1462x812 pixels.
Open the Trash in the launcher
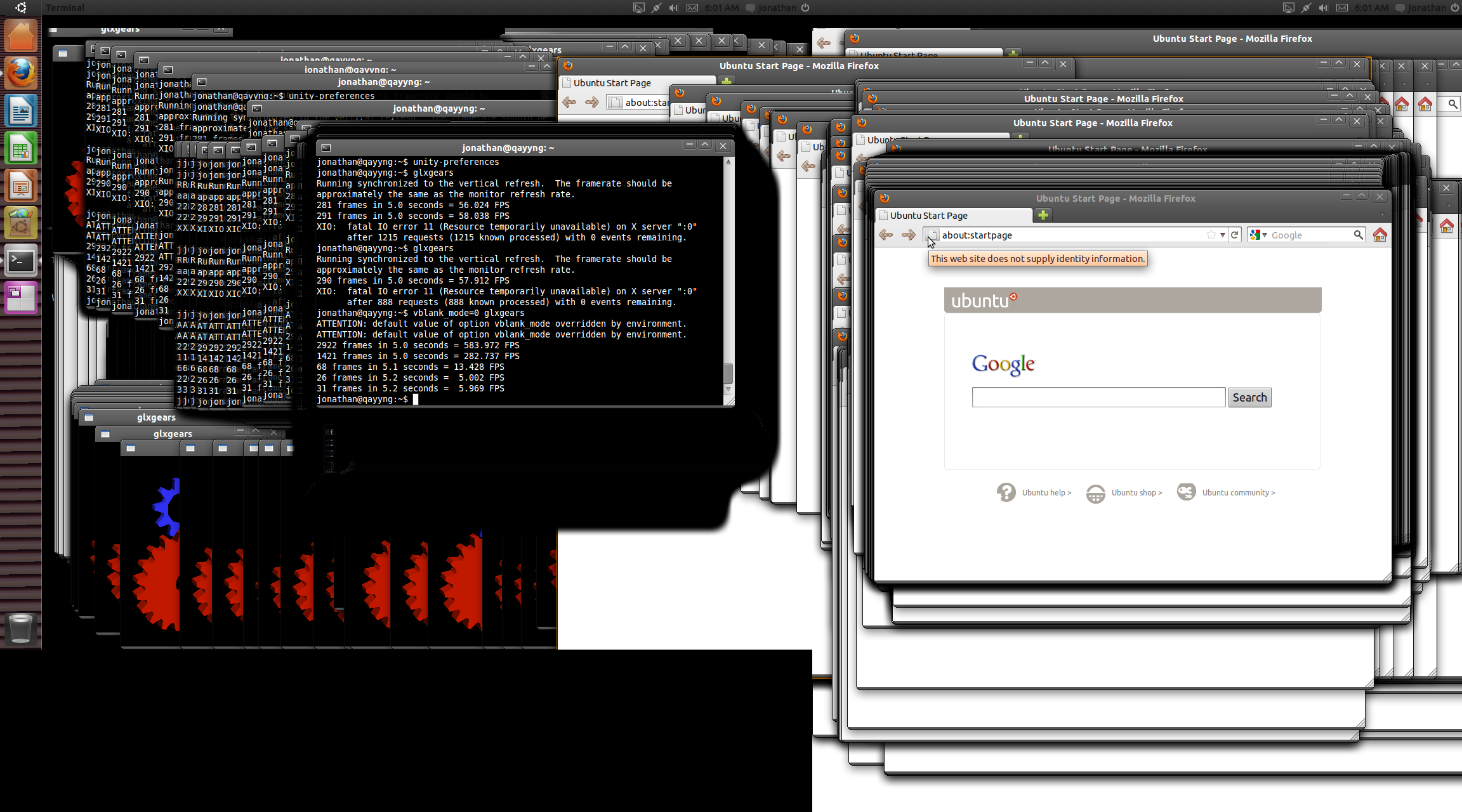point(20,627)
